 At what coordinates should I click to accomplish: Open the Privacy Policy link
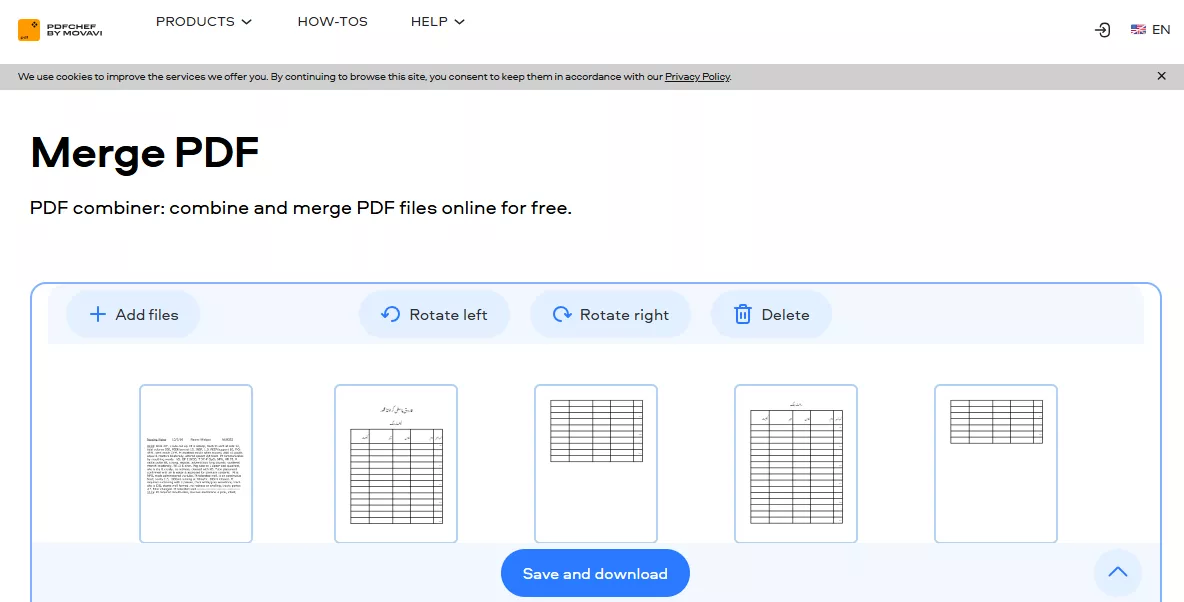pyautogui.click(x=697, y=76)
